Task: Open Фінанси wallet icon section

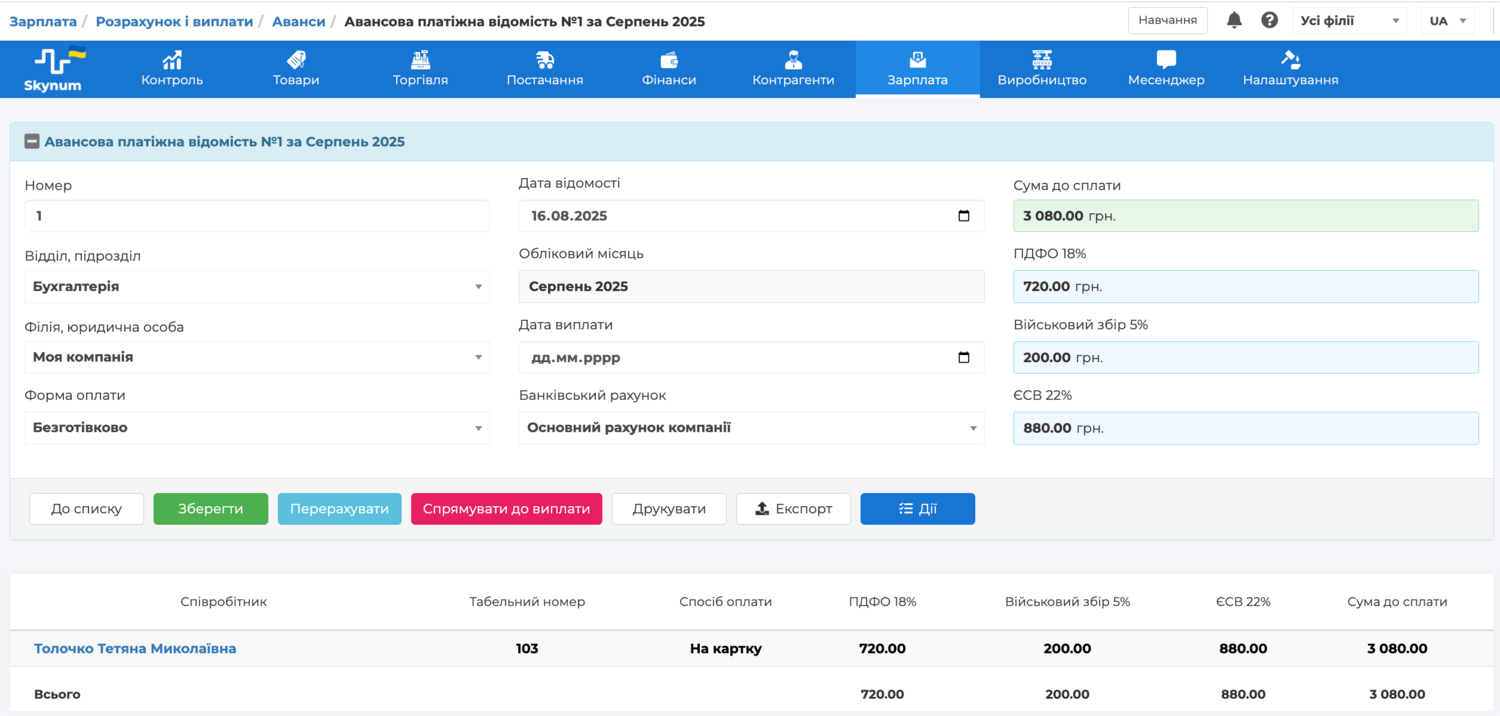Action: [x=669, y=60]
